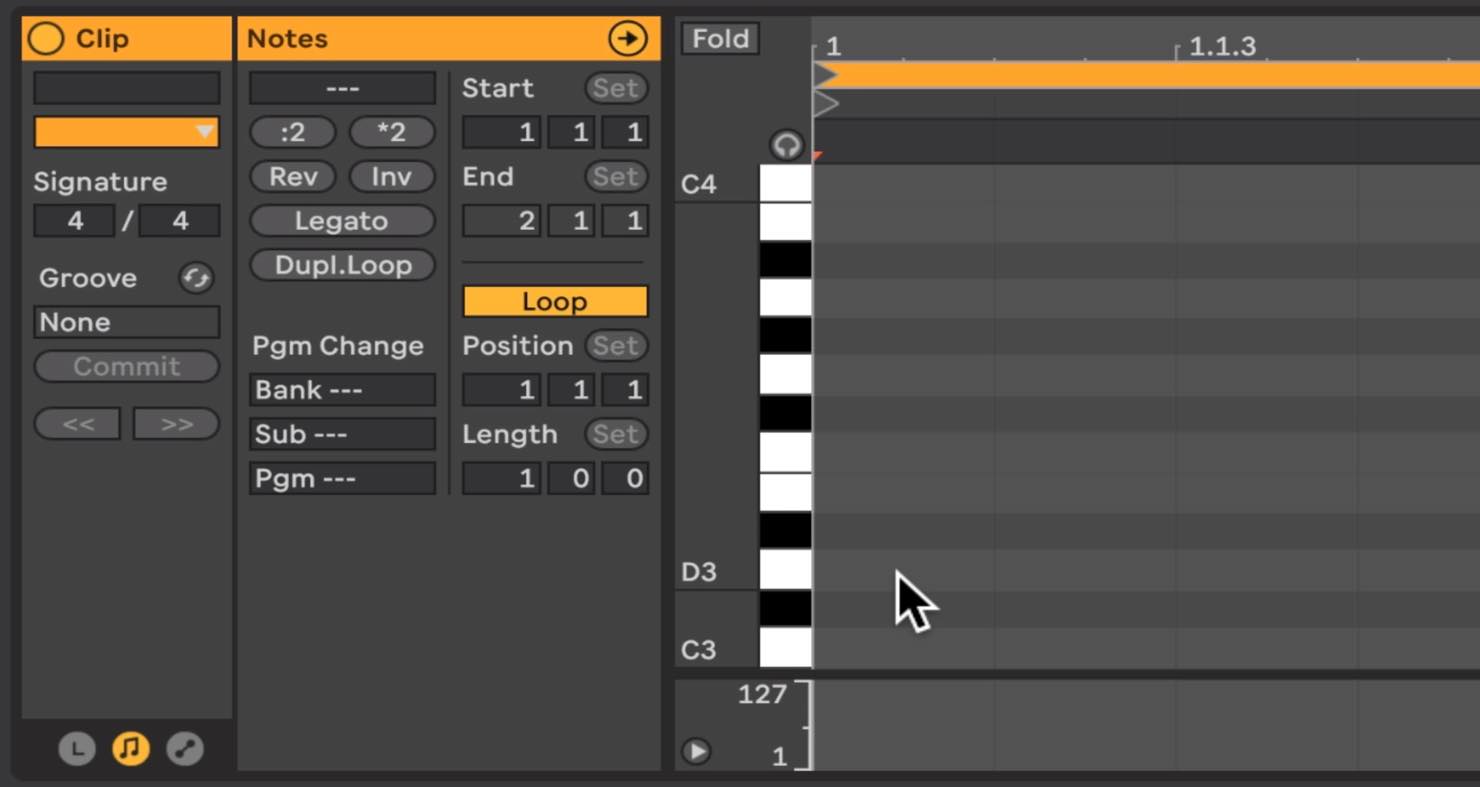
Task: Click the velocity editor play triangle
Action: point(696,751)
